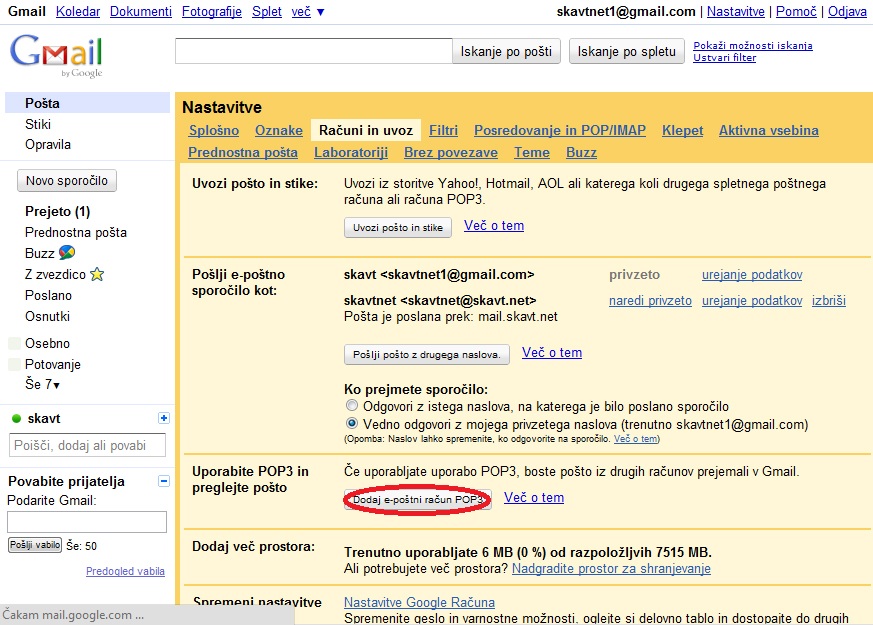Image resolution: width=873 pixels, height=625 pixels.
Task: Collapse the Povabite prijatelja panel with the minus icon
Action: [164, 481]
